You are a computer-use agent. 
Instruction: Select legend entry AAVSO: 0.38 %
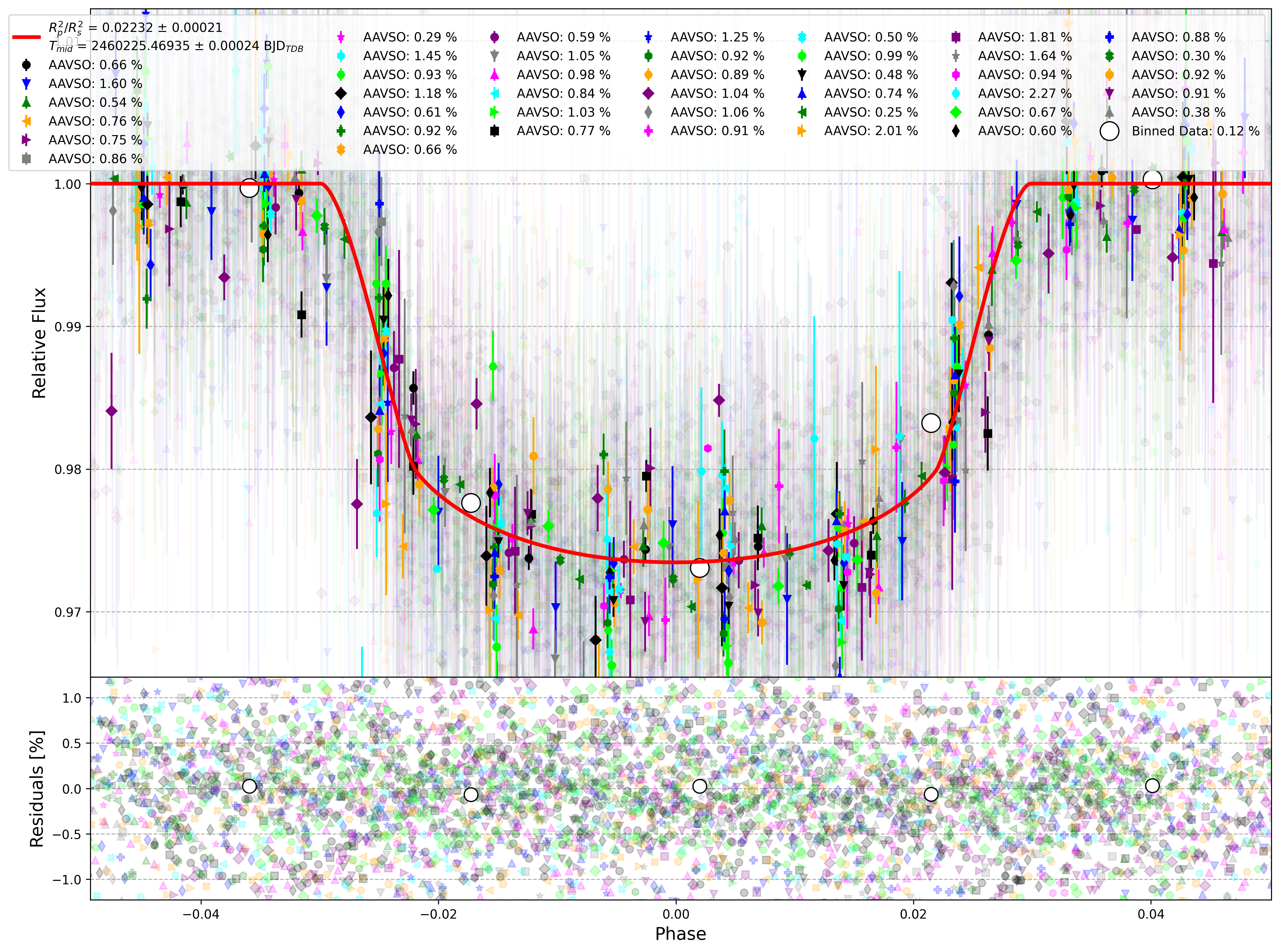click(1179, 112)
